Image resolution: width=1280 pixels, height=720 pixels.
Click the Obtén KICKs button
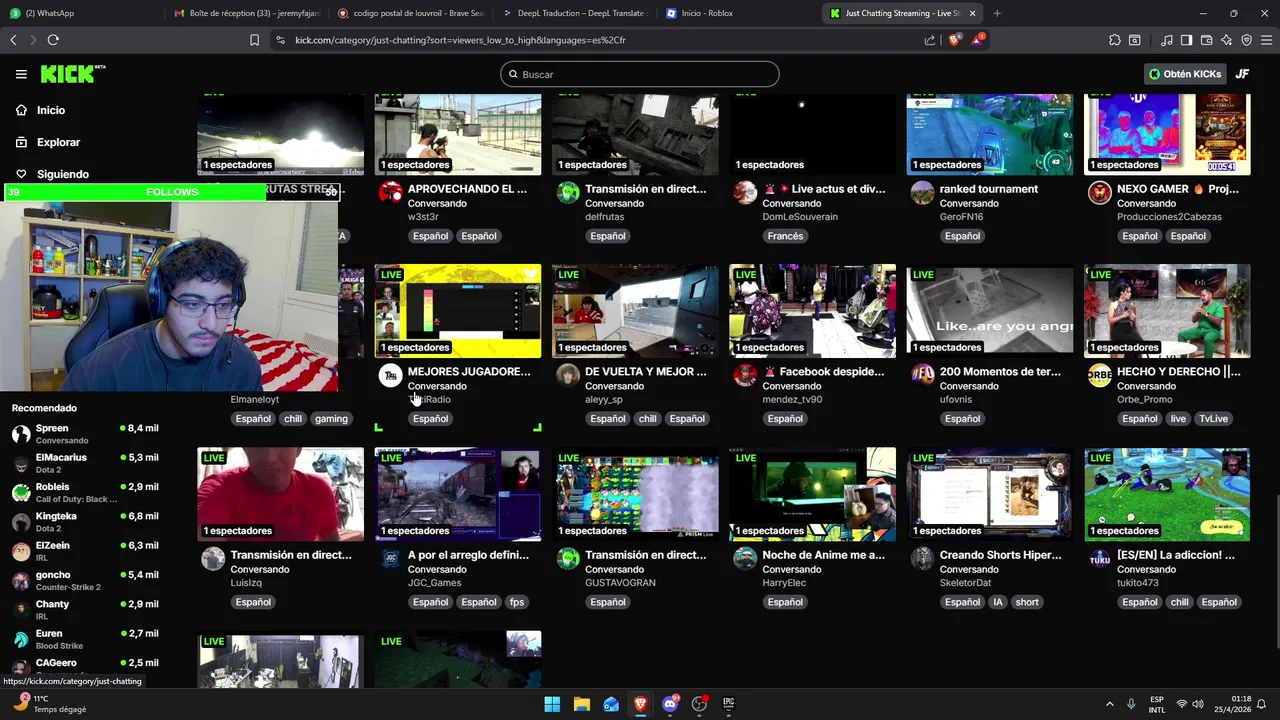pos(1185,74)
